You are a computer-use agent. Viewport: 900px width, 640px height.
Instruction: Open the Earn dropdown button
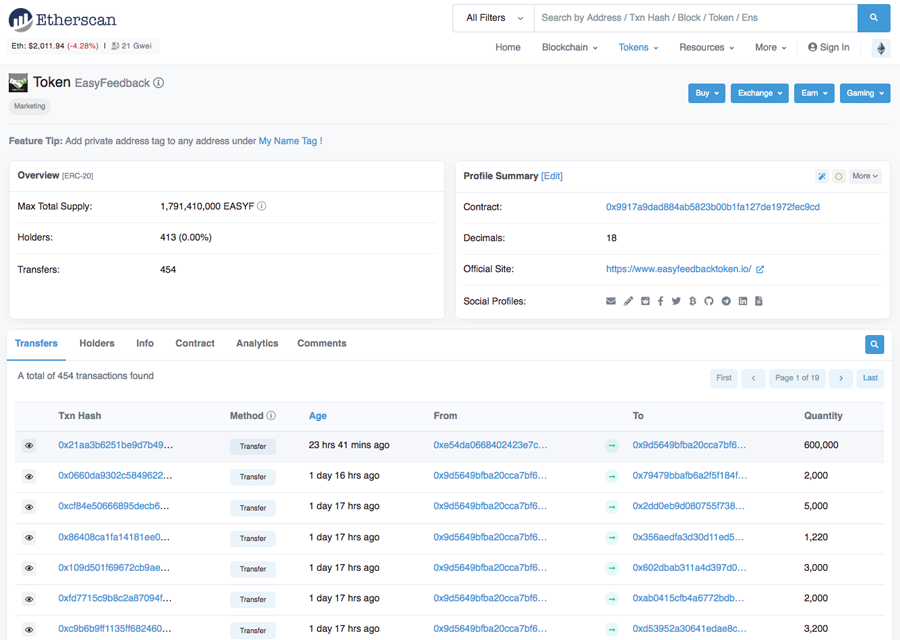[814, 93]
